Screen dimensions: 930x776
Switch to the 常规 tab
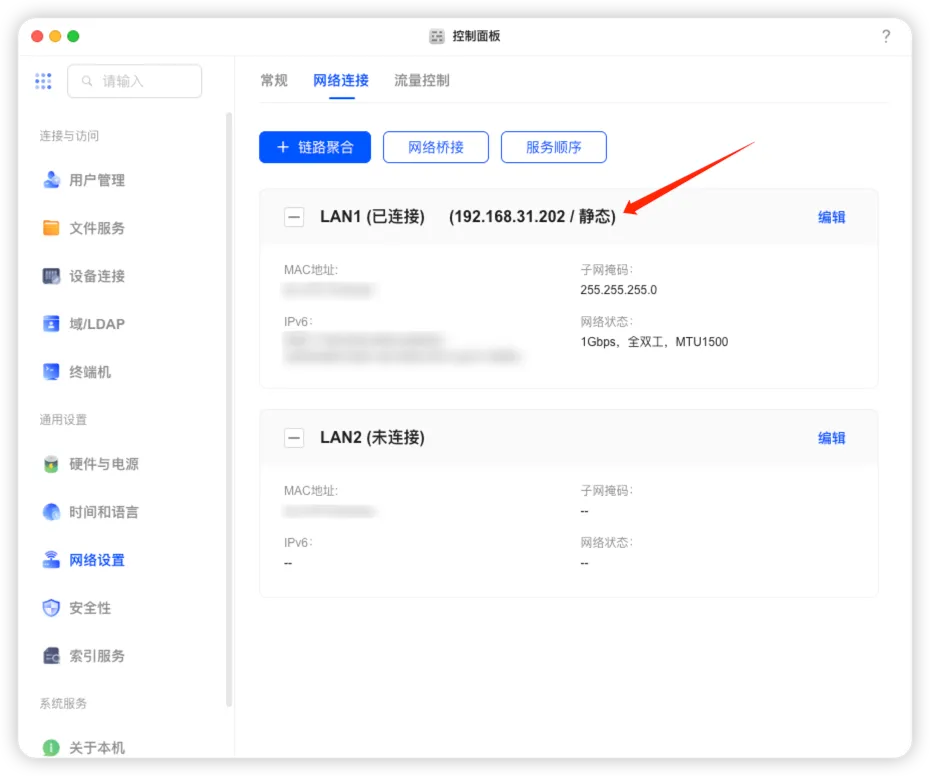click(274, 80)
